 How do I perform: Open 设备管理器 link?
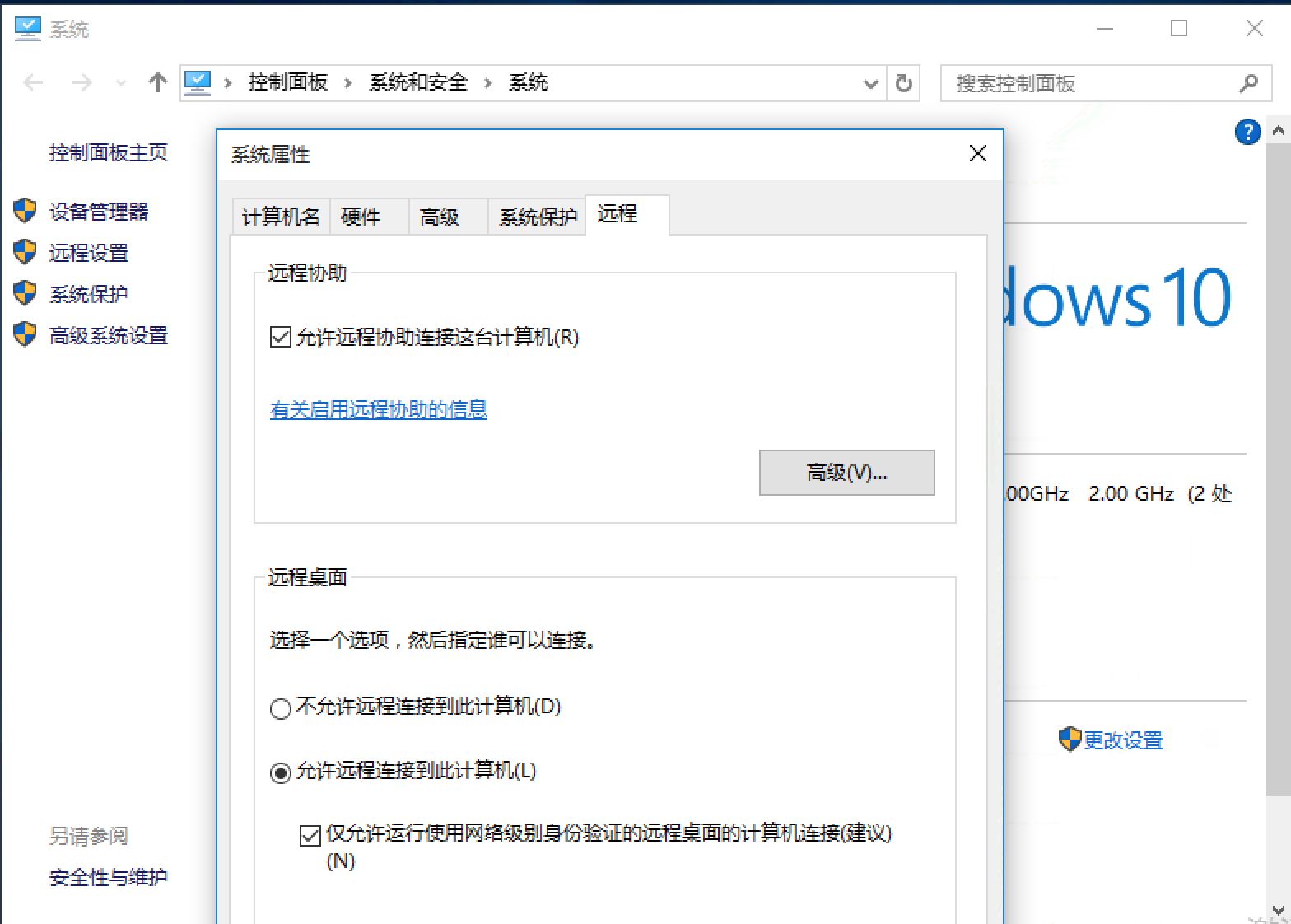click(99, 212)
